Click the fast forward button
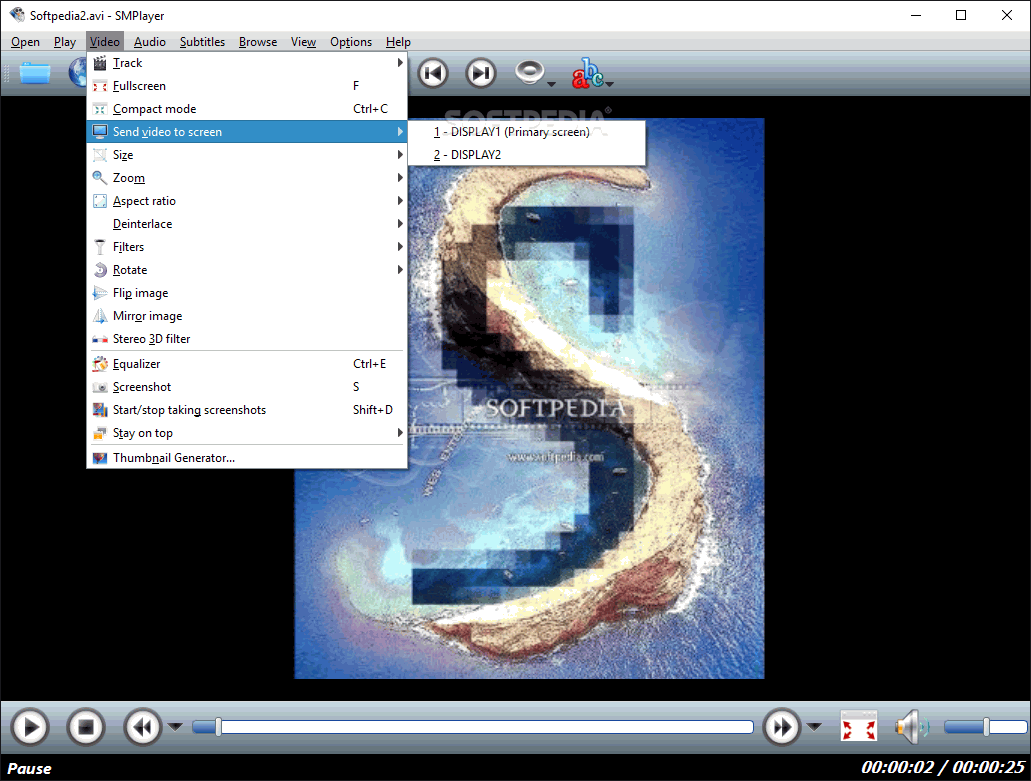This screenshot has height=781, width=1031. (782, 727)
